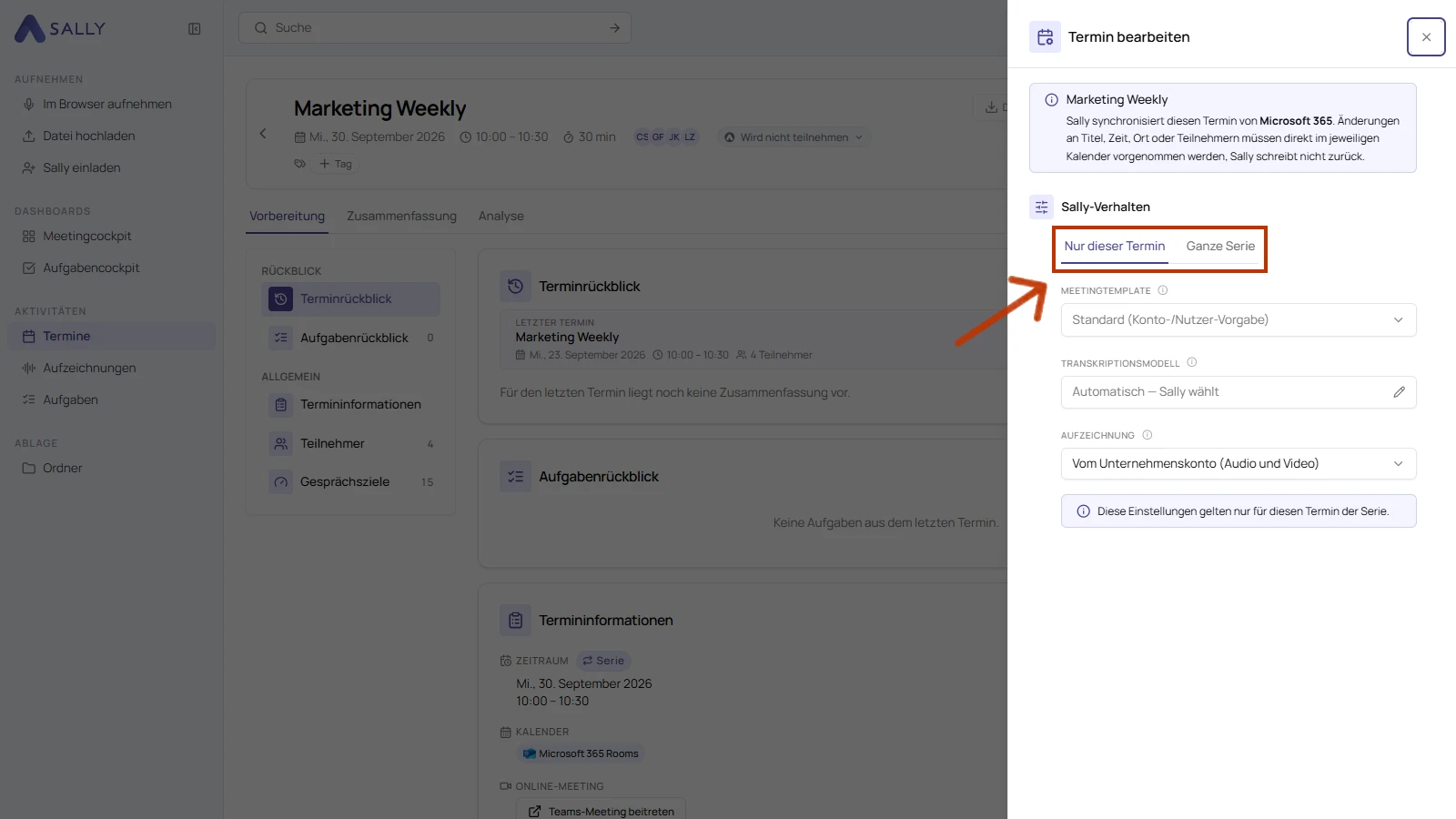Viewport: 1456px width, 819px height.
Task: Click the Microsoft 365 Rooms calendar chip
Action: click(581, 754)
